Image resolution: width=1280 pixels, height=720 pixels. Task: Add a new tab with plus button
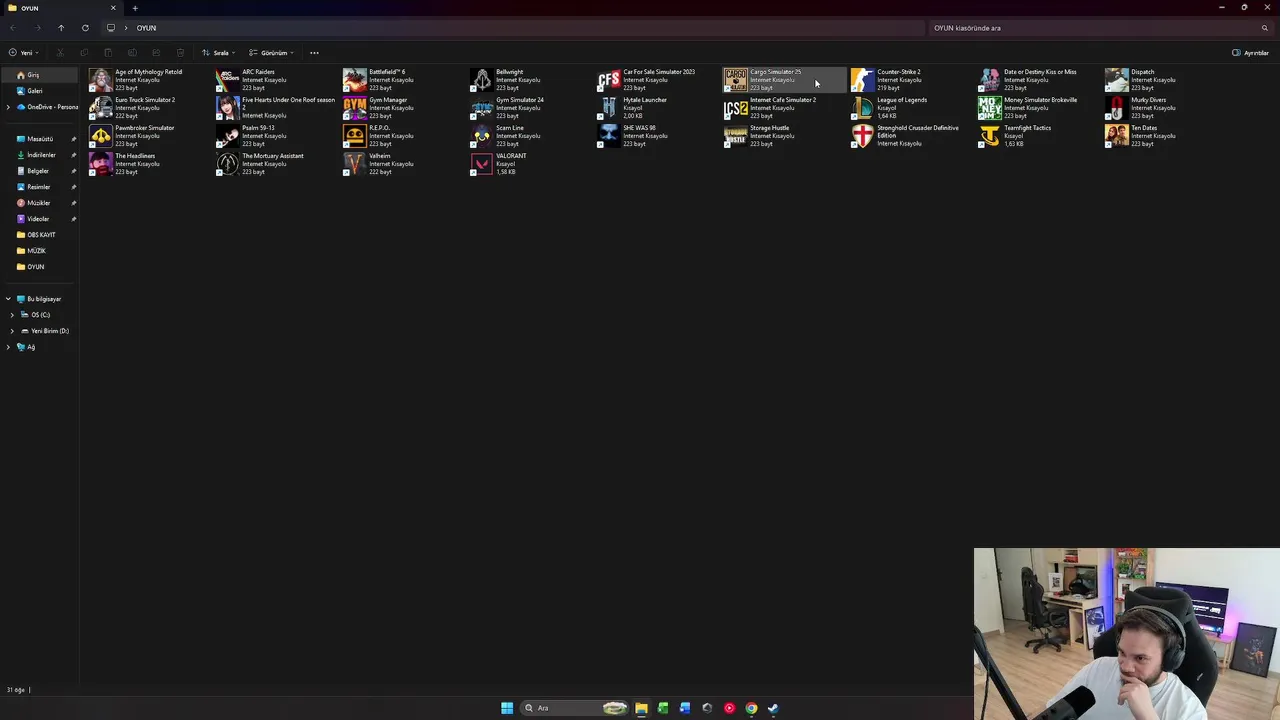(x=135, y=8)
